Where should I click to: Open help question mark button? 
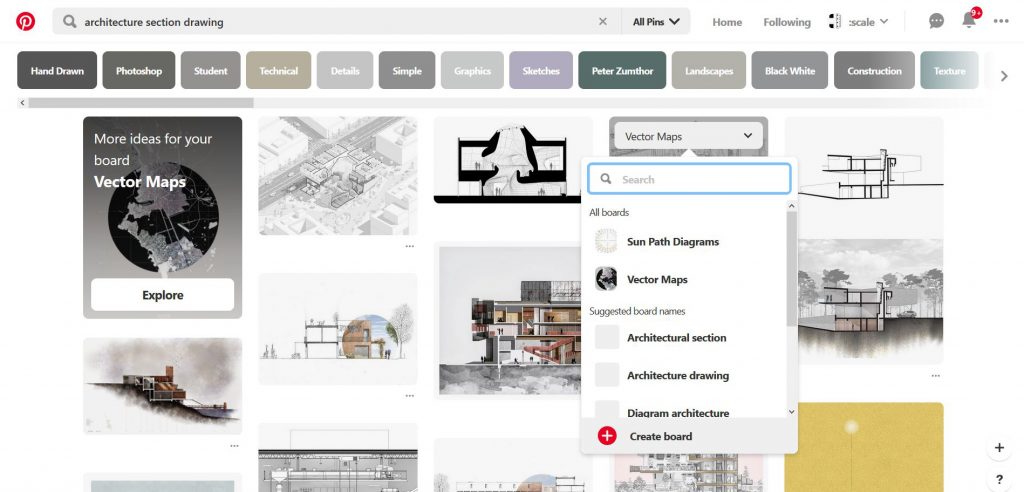[x=999, y=479]
